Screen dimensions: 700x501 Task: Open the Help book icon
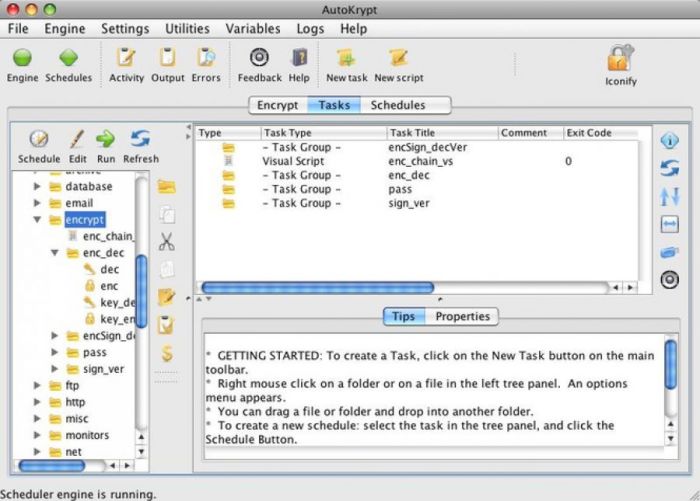[x=299, y=58]
